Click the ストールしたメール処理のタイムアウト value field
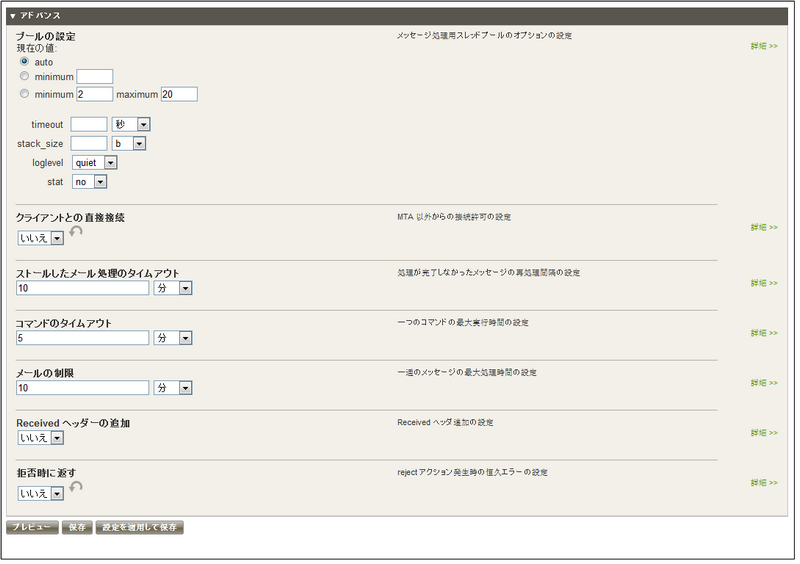The height and width of the screenshot is (564, 800). point(83,288)
